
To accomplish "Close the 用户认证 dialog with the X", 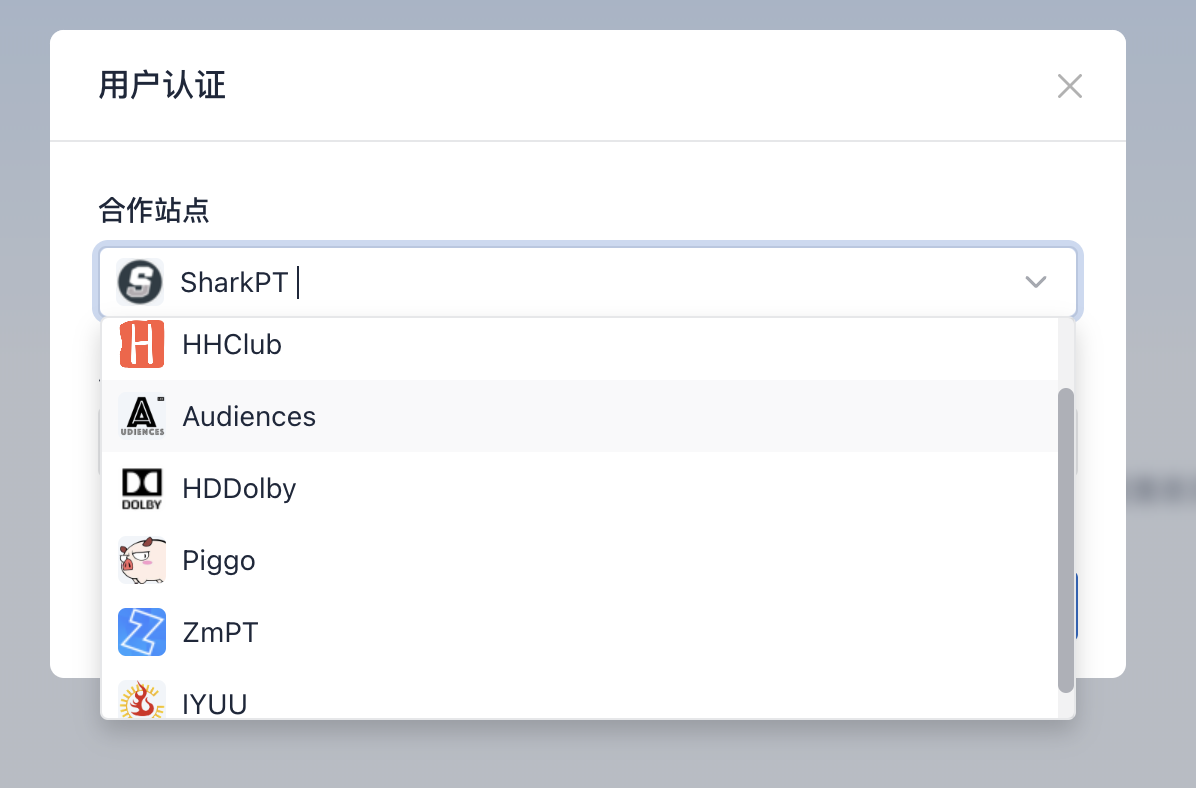I will tap(1069, 86).
